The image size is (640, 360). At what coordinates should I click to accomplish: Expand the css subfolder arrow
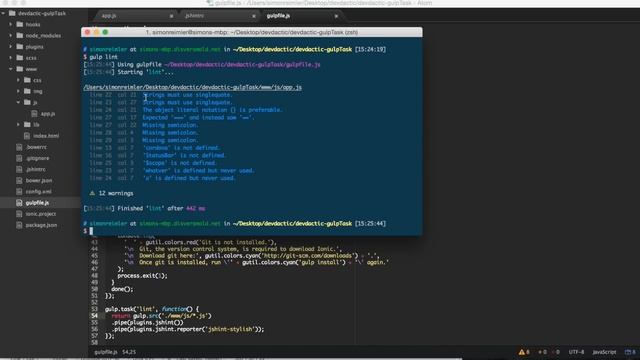tap(18, 80)
